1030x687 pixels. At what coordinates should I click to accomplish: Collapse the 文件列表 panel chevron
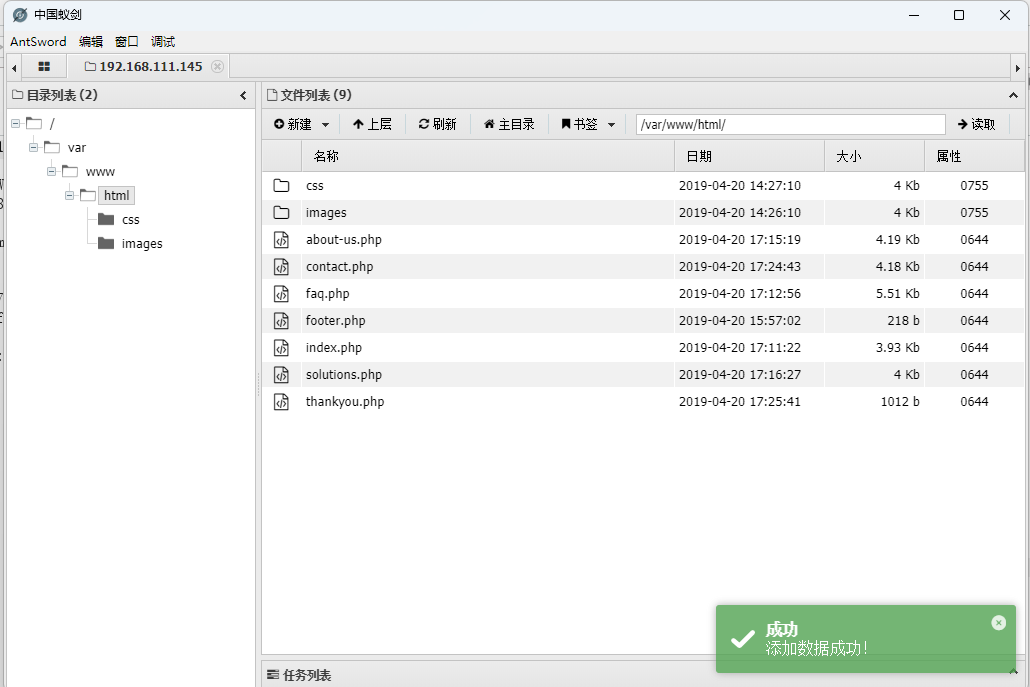(x=1013, y=96)
